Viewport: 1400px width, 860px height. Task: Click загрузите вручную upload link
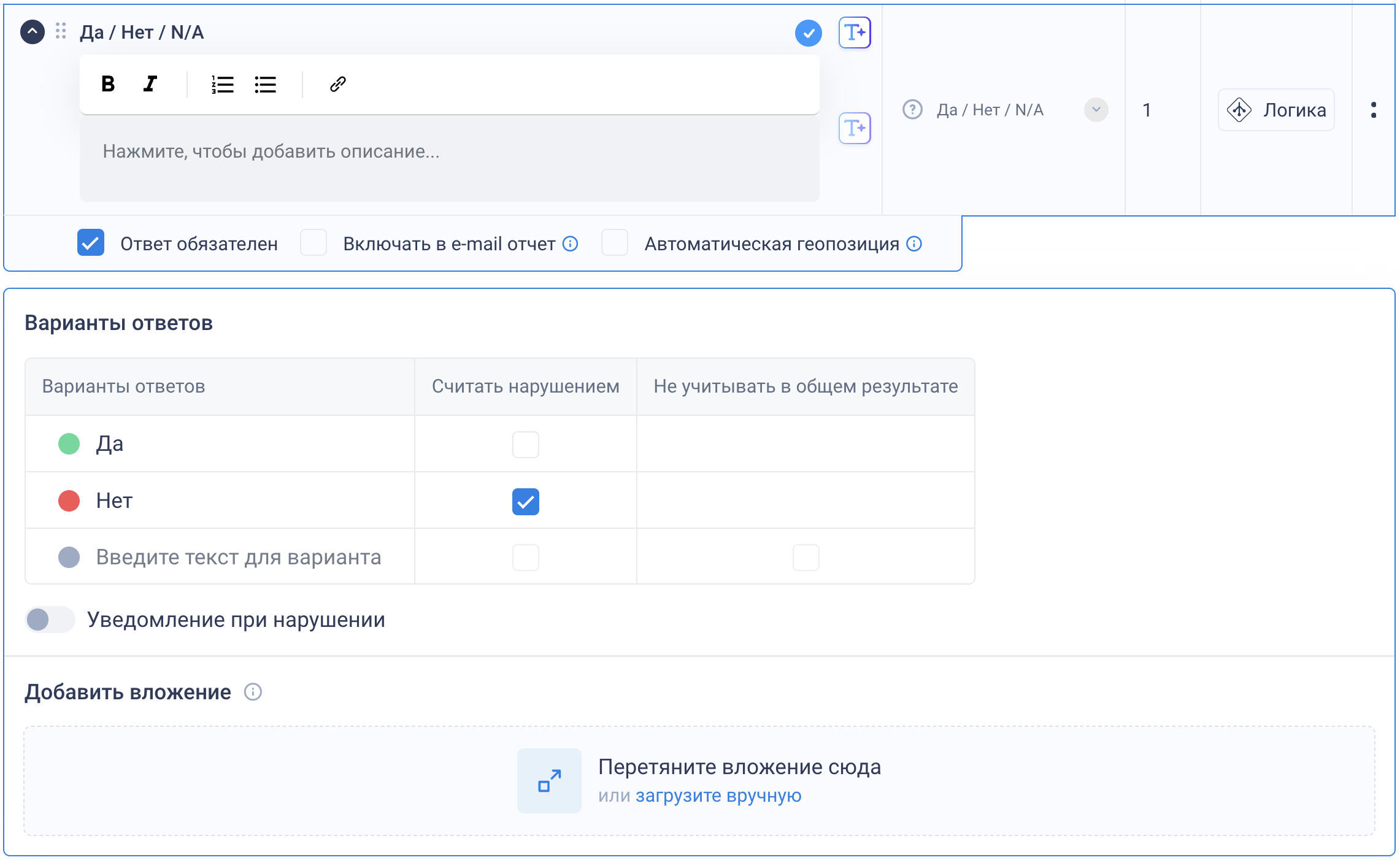(718, 796)
